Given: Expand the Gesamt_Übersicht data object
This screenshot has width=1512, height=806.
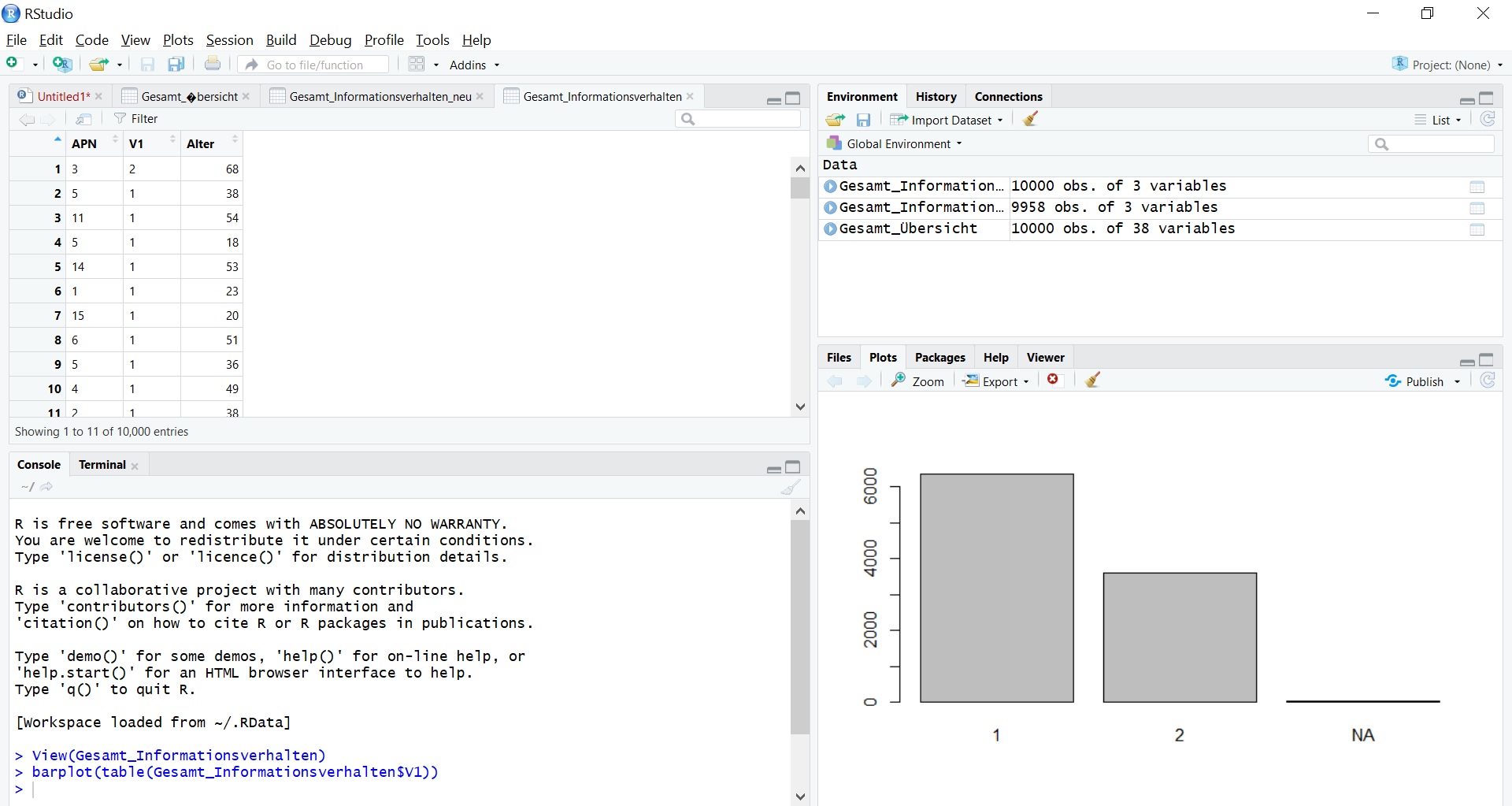Looking at the screenshot, I should coord(830,229).
